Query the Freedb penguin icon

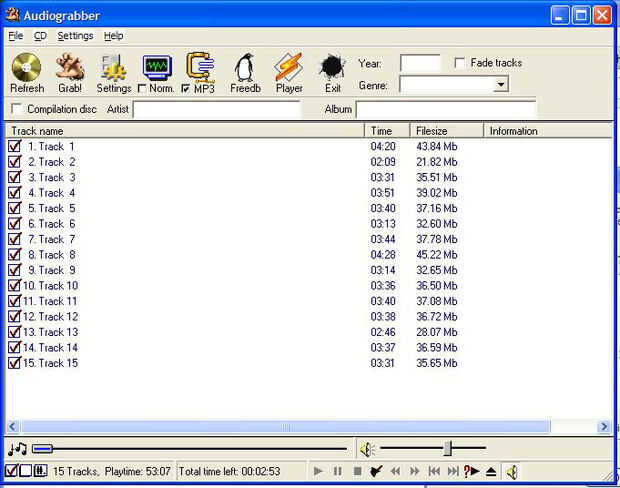(x=245, y=67)
